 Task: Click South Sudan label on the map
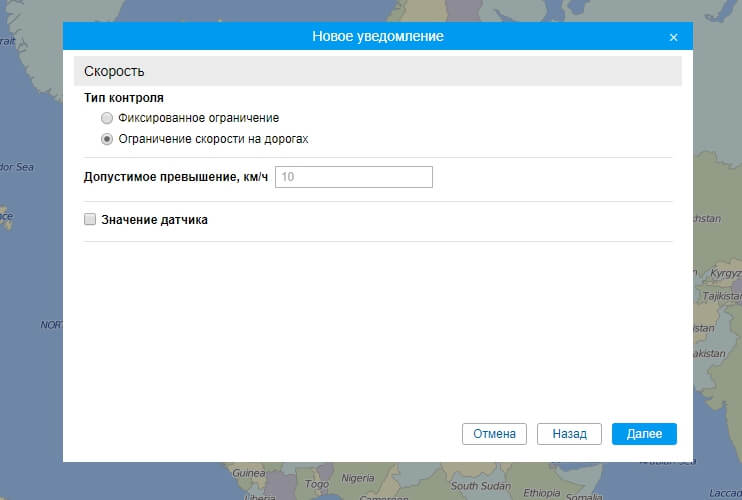coord(480,486)
